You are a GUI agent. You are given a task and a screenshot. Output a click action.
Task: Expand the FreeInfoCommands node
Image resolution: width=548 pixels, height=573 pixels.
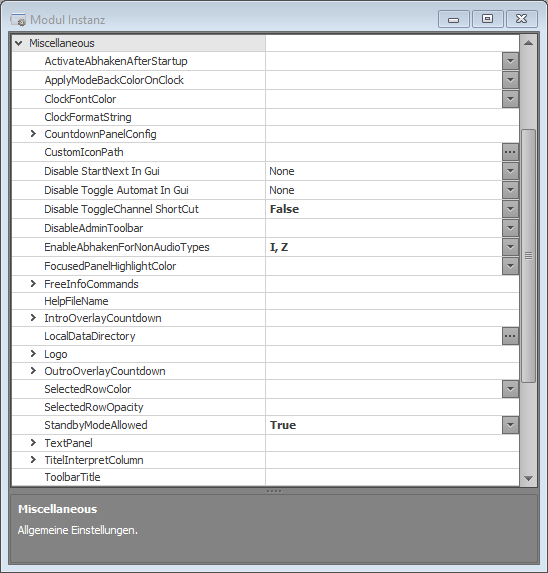33,284
